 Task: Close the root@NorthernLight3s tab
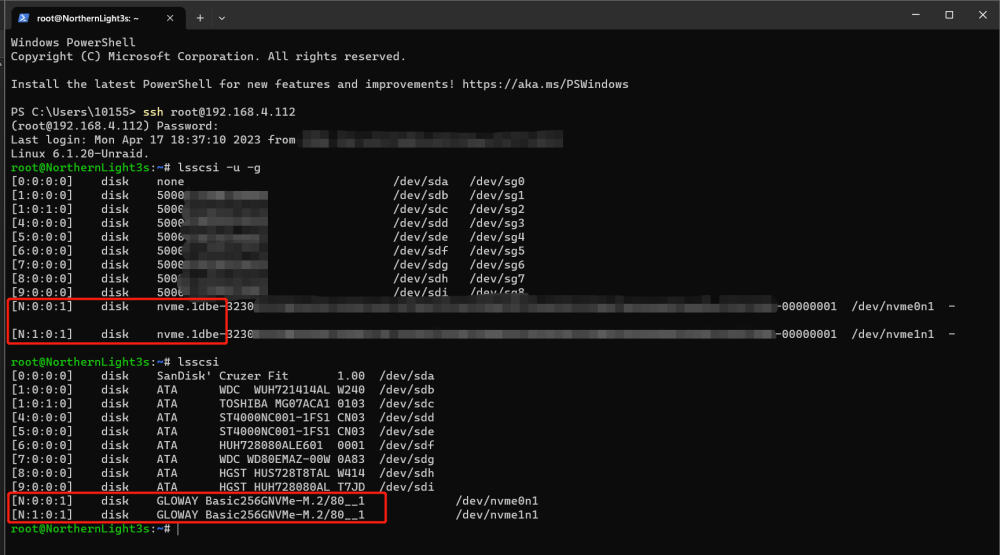pos(170,18)
